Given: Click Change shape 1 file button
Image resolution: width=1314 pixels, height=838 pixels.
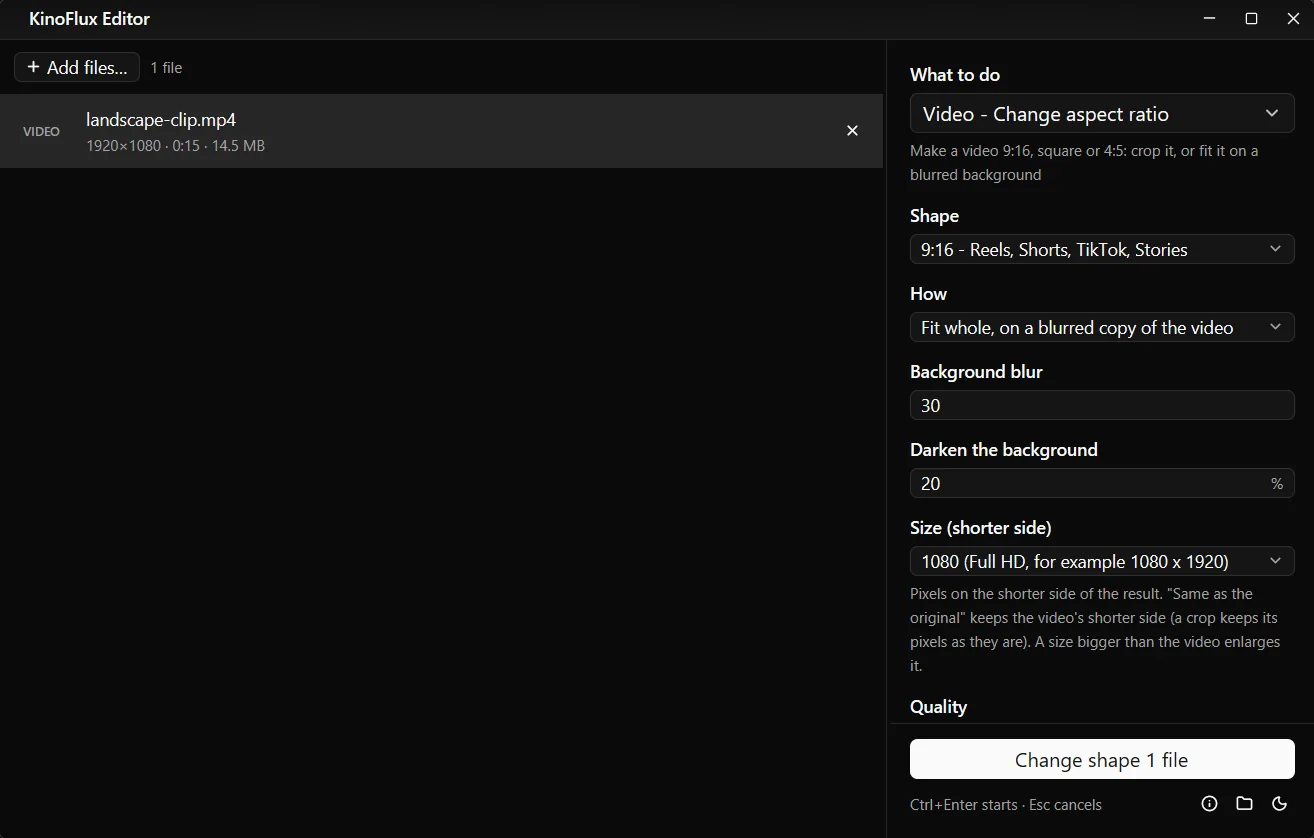Looking at the screenshot, I should pyautogui.click(x=1102, y=759).
